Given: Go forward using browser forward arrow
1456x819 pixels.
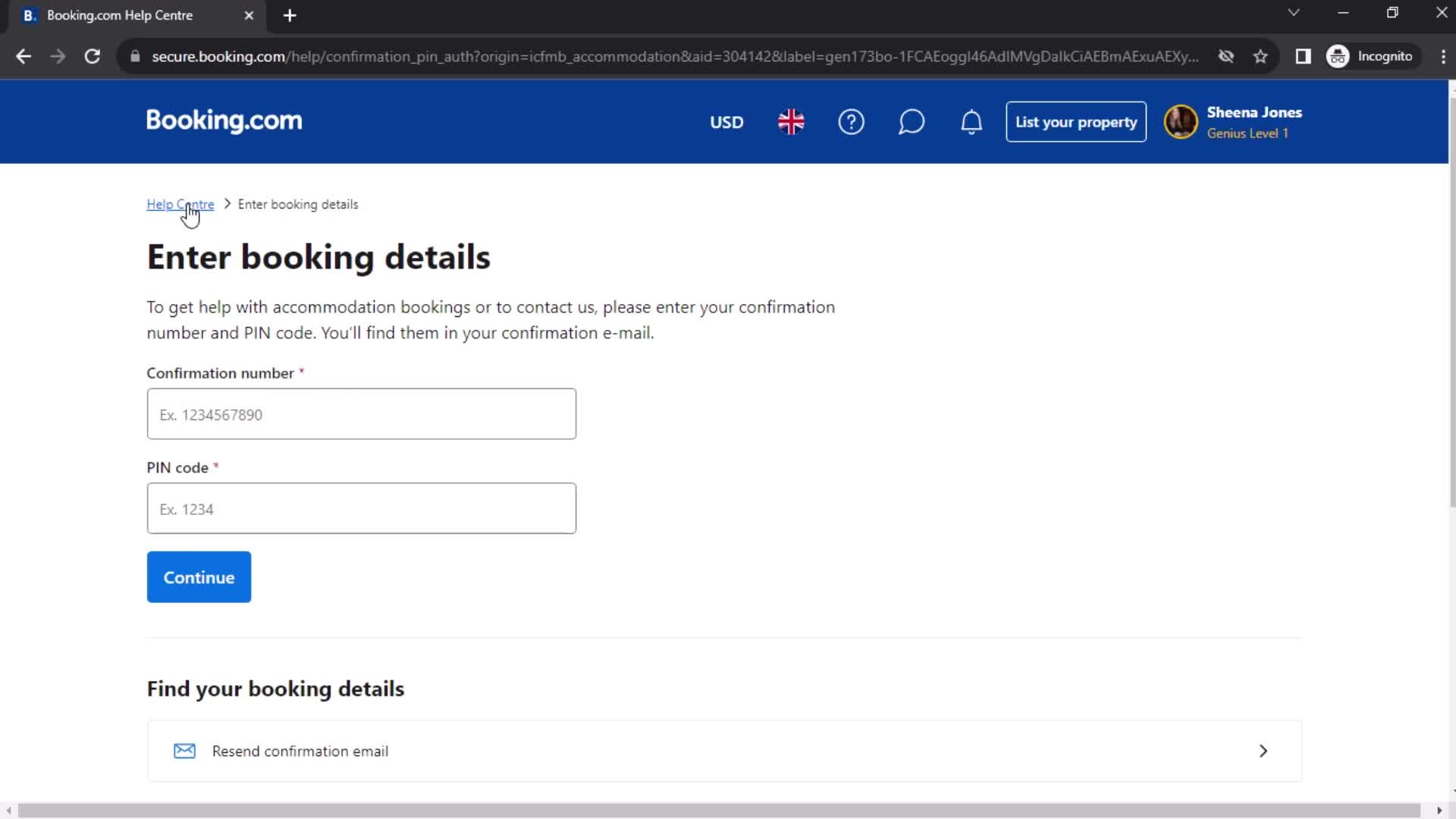Looking at the screenshot, I should 58,56.
